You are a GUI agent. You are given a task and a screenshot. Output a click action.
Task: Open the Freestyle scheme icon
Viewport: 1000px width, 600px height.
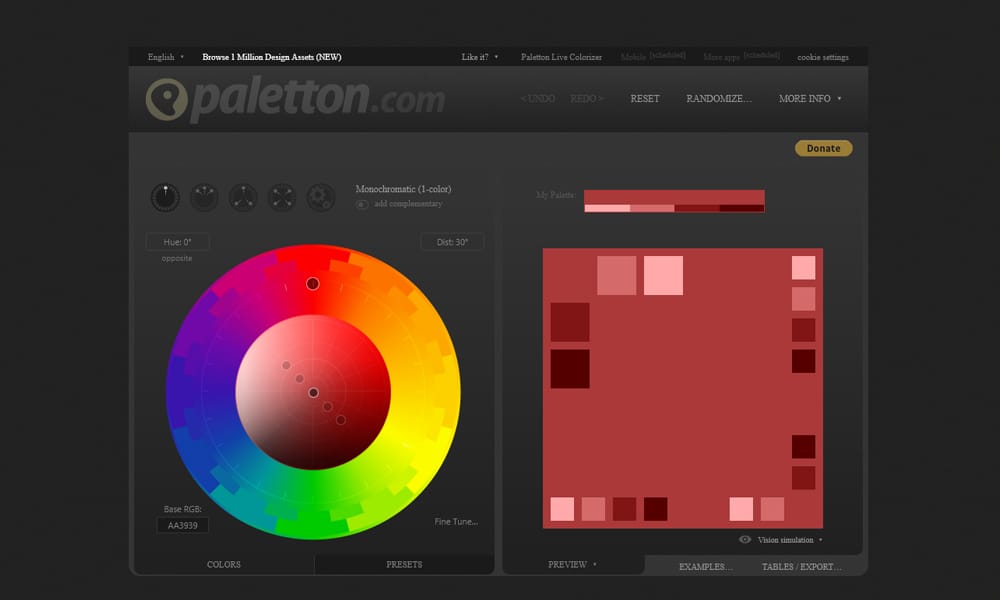[x=319, y=199]
